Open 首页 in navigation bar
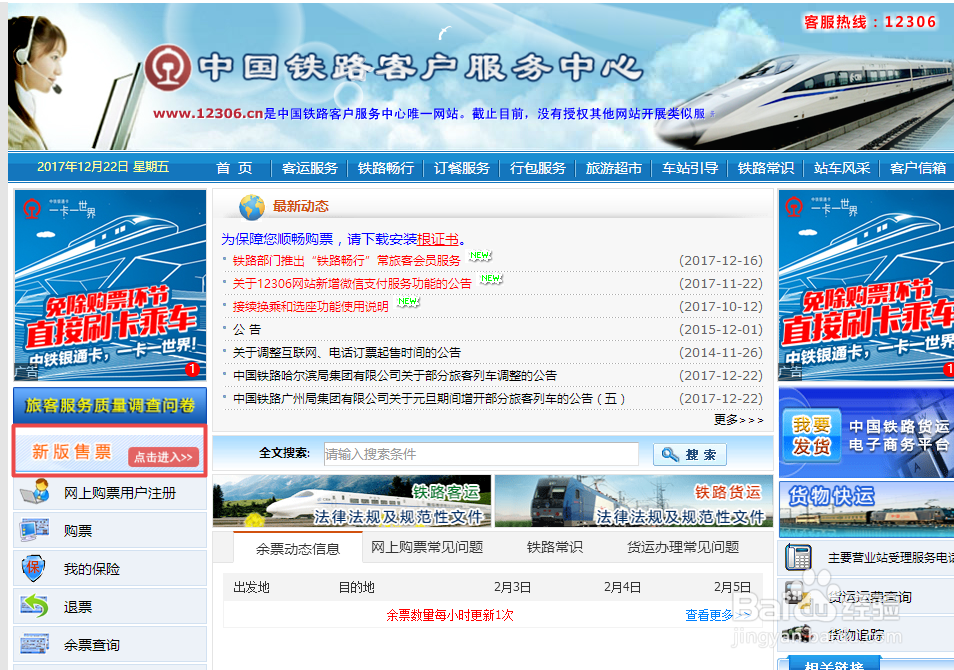Screen dimensions: 954x670 pos(234,168)
